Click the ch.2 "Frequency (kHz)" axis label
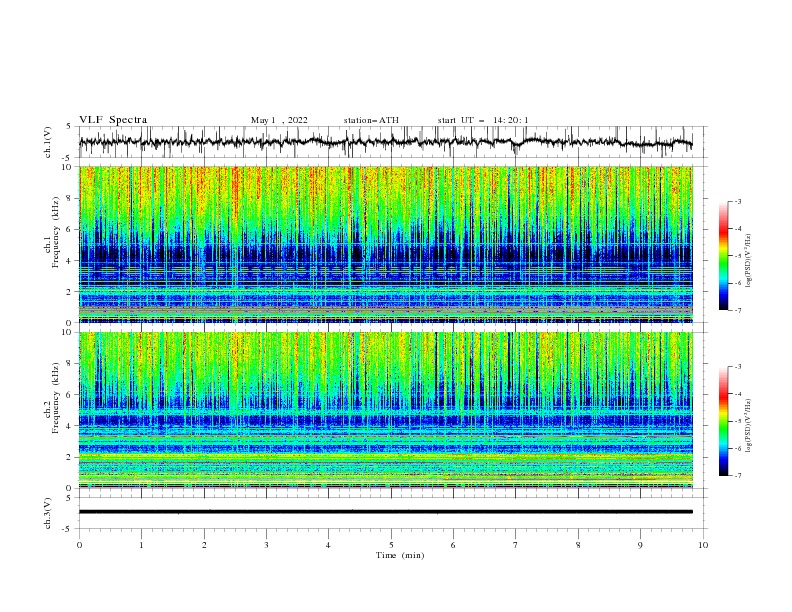This screenshot has height=612, width=792. (56, 398)
